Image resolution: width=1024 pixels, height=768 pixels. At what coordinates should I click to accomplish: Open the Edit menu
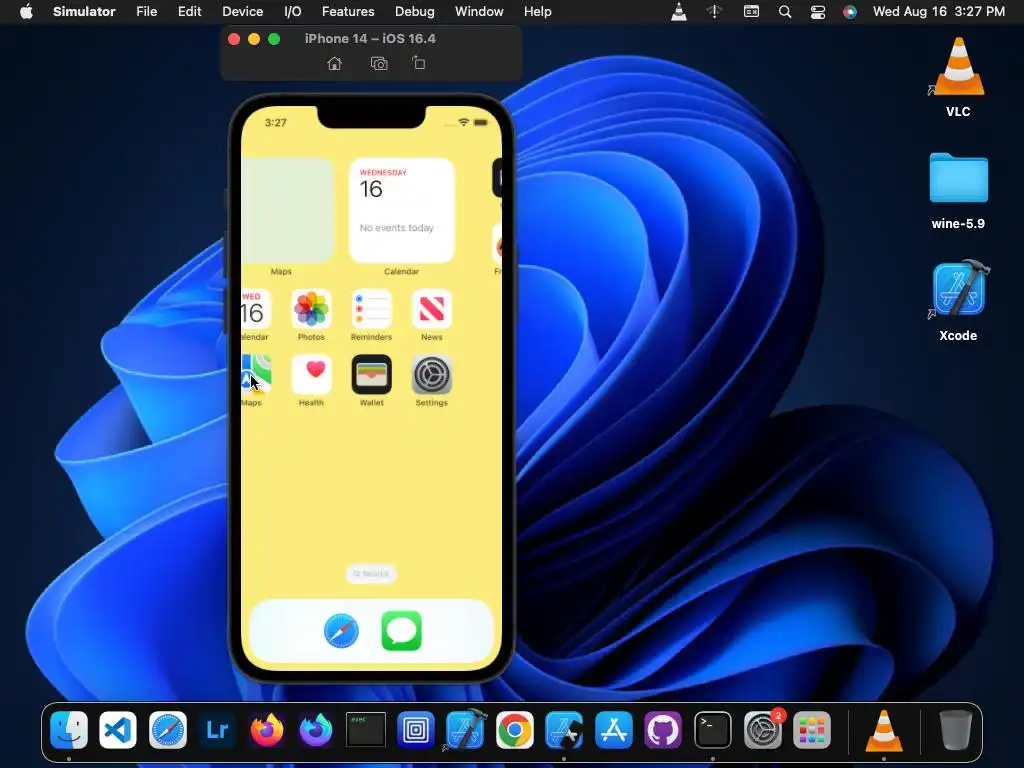pos(189,12)
